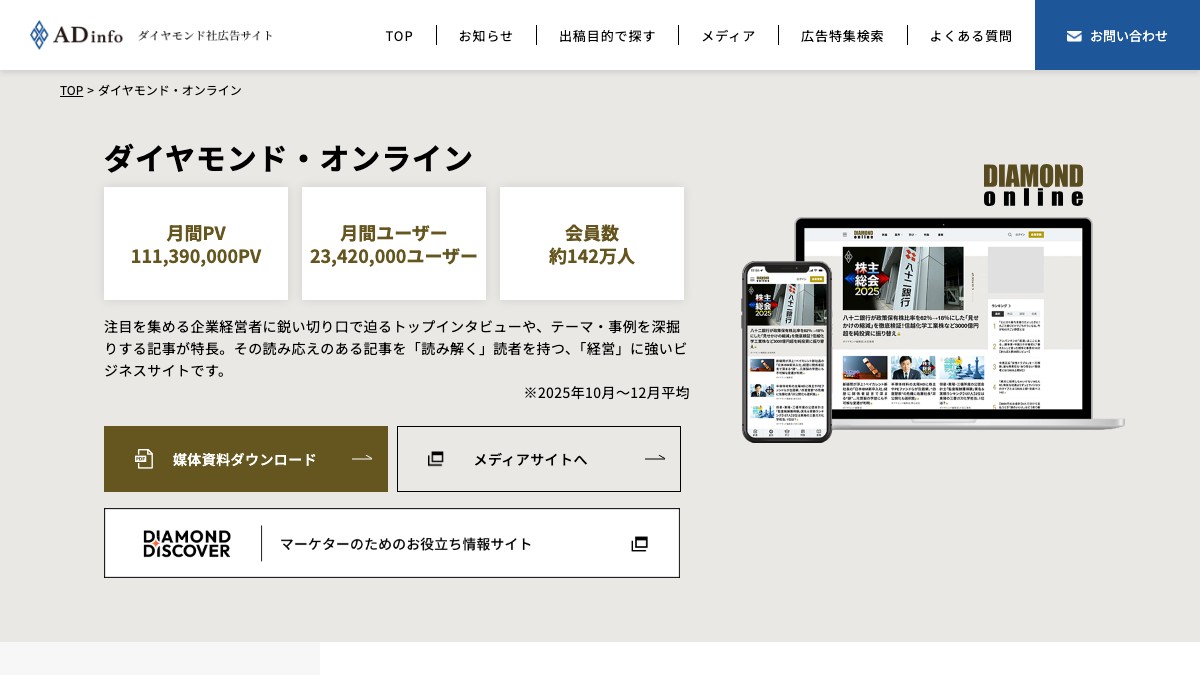Click the ダイヤモンド・オンライン page heading
The image size is (1200, 675).
click(x=288, y=158)
